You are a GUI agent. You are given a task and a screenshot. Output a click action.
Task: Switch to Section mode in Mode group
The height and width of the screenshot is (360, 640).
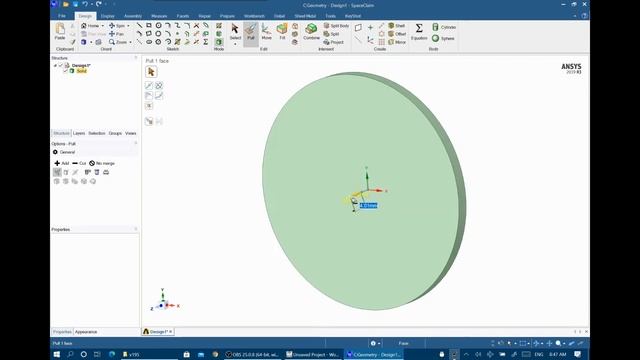pos(219,34)
